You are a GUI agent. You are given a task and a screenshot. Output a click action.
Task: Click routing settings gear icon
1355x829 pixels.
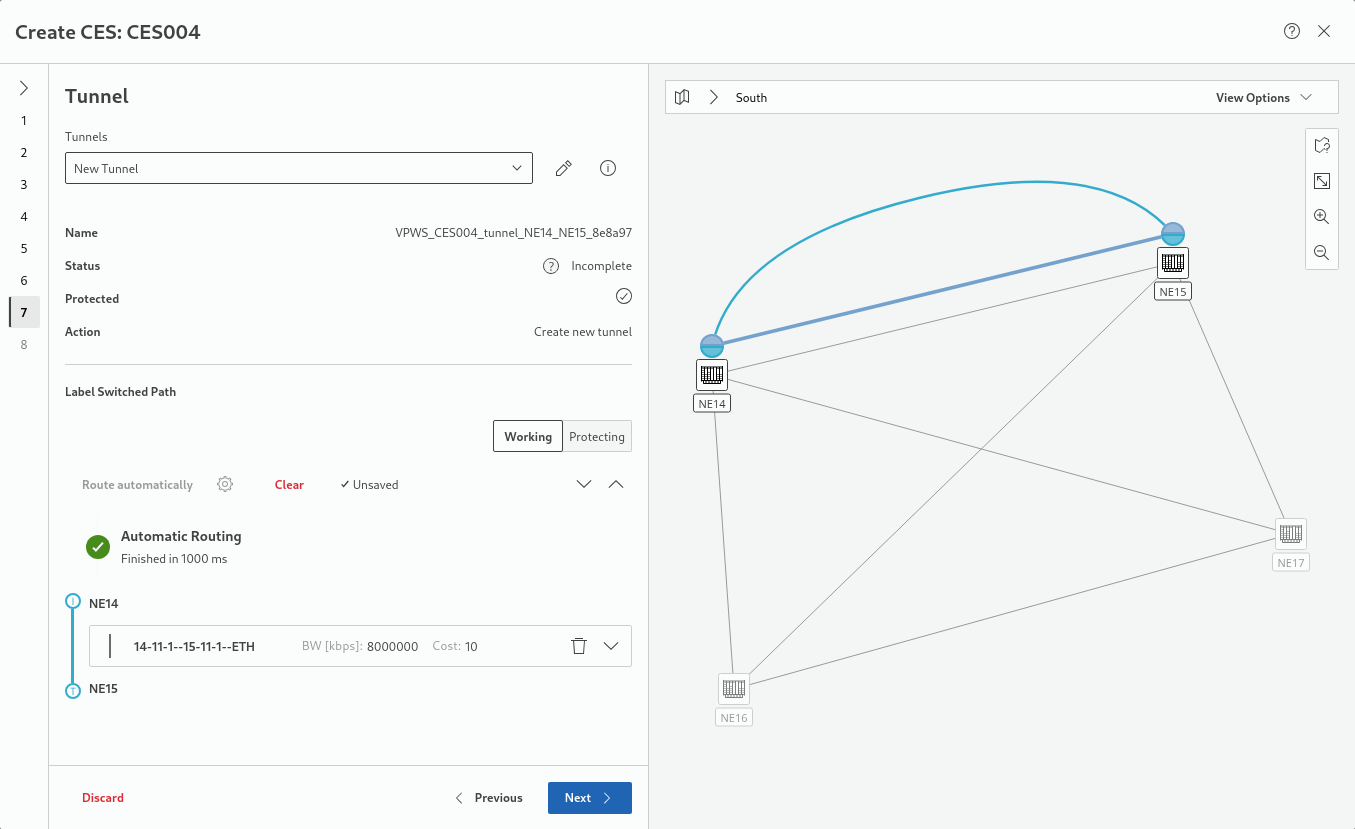(x=225, y=485)
